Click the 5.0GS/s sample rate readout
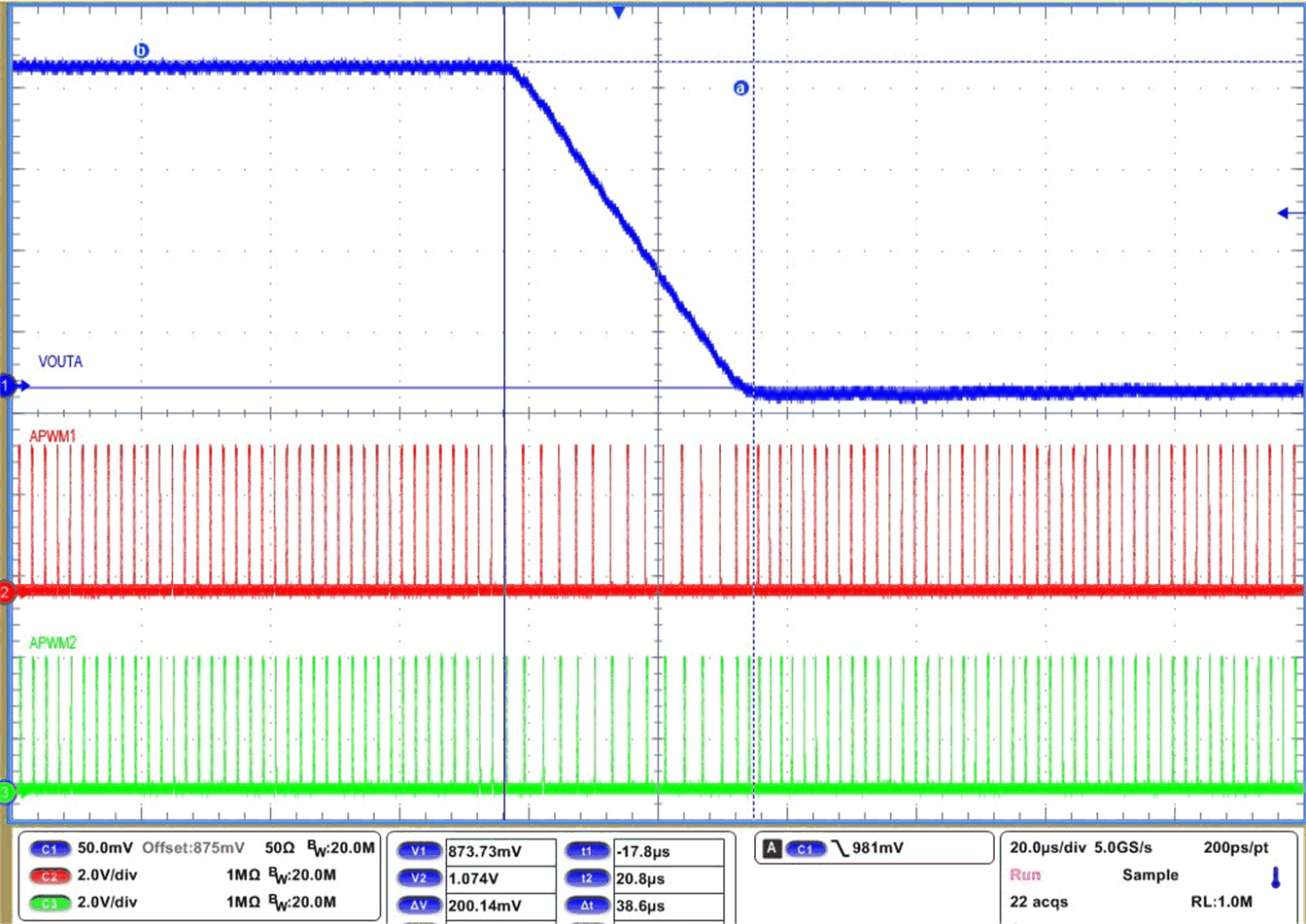This screenshot has width=1306, height=924. (x=1121, y=847)
